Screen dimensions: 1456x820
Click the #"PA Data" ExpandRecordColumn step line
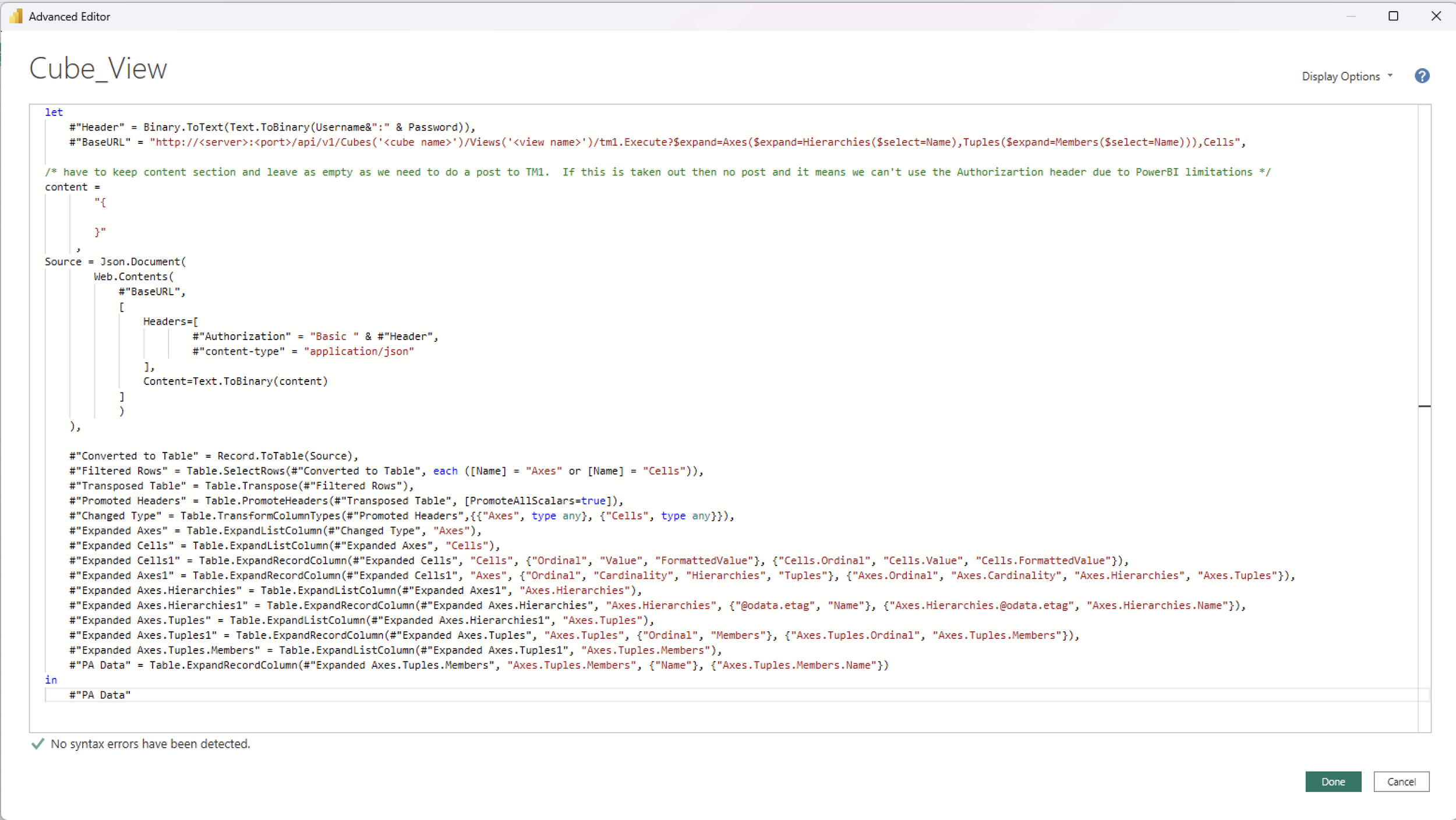click(479, 665)
